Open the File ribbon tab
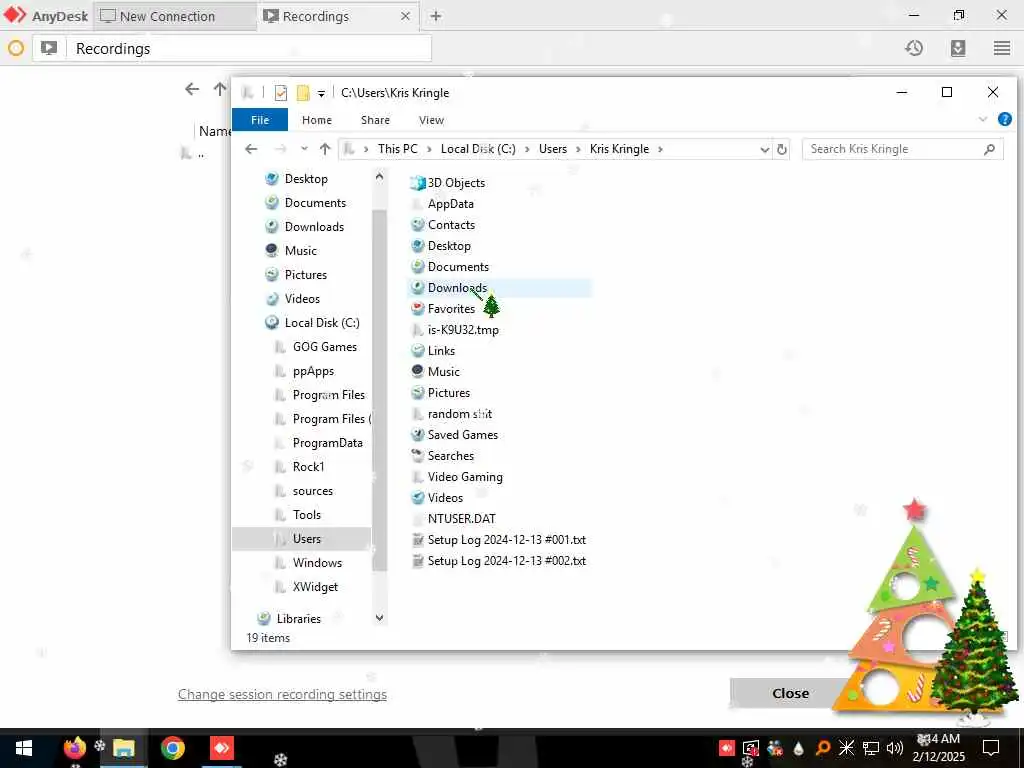The height and width of the screenshot is (768, 1024). (x=260, y=120)
